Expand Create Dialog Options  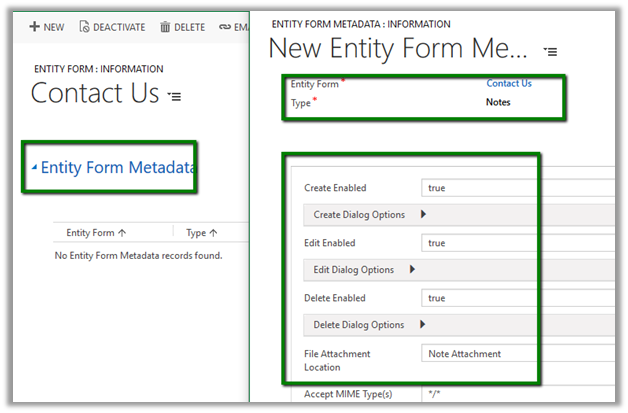[x=423, y=214]
